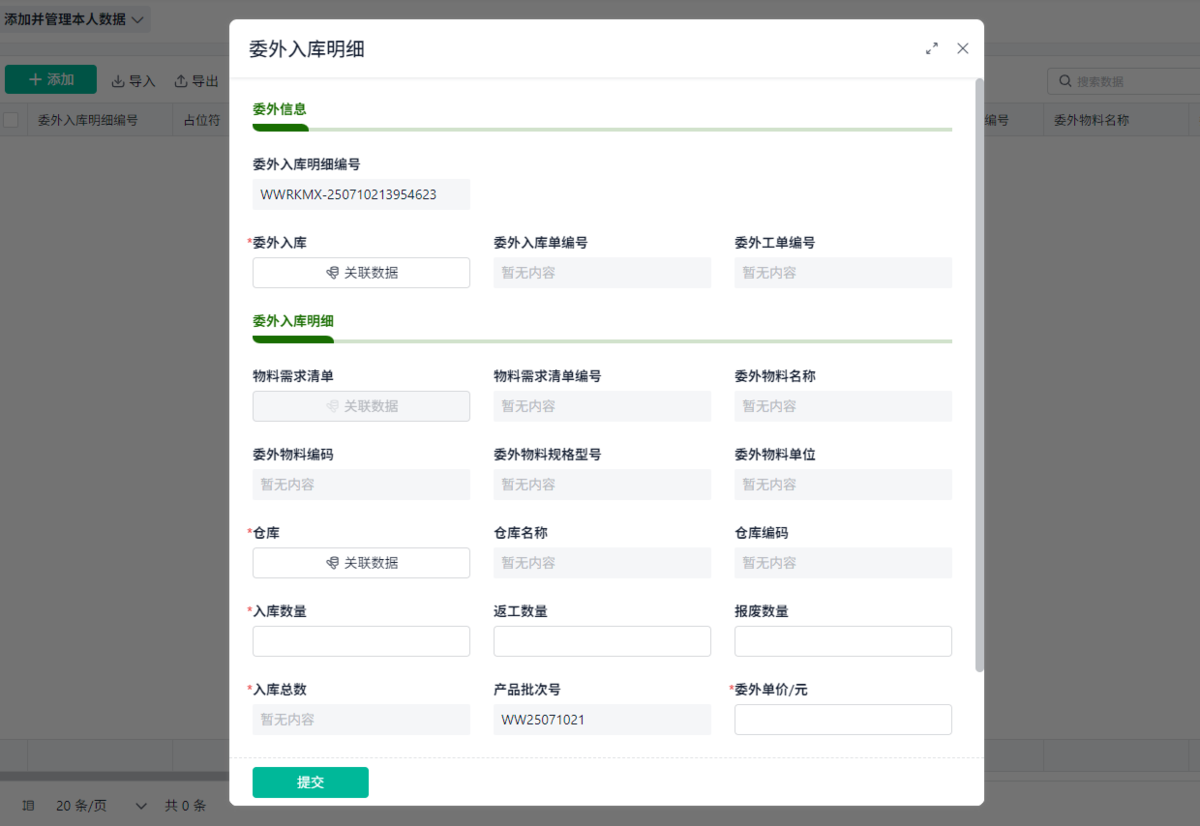Click the dialog vertical scrollbar

980,375
